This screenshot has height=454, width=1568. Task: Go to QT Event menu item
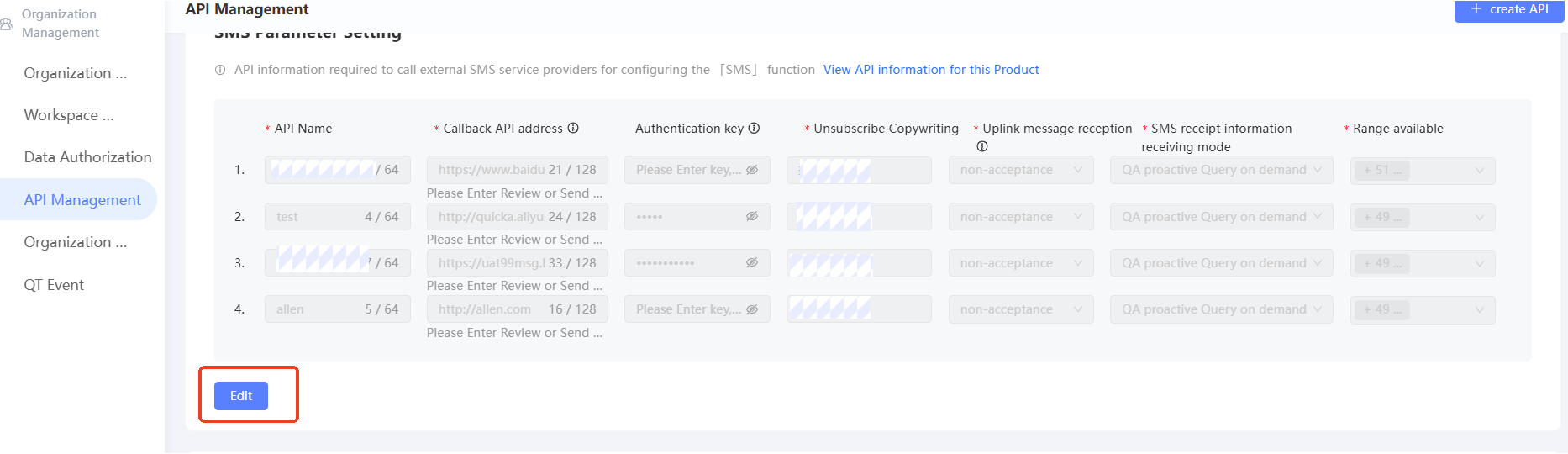coord(54,285)
